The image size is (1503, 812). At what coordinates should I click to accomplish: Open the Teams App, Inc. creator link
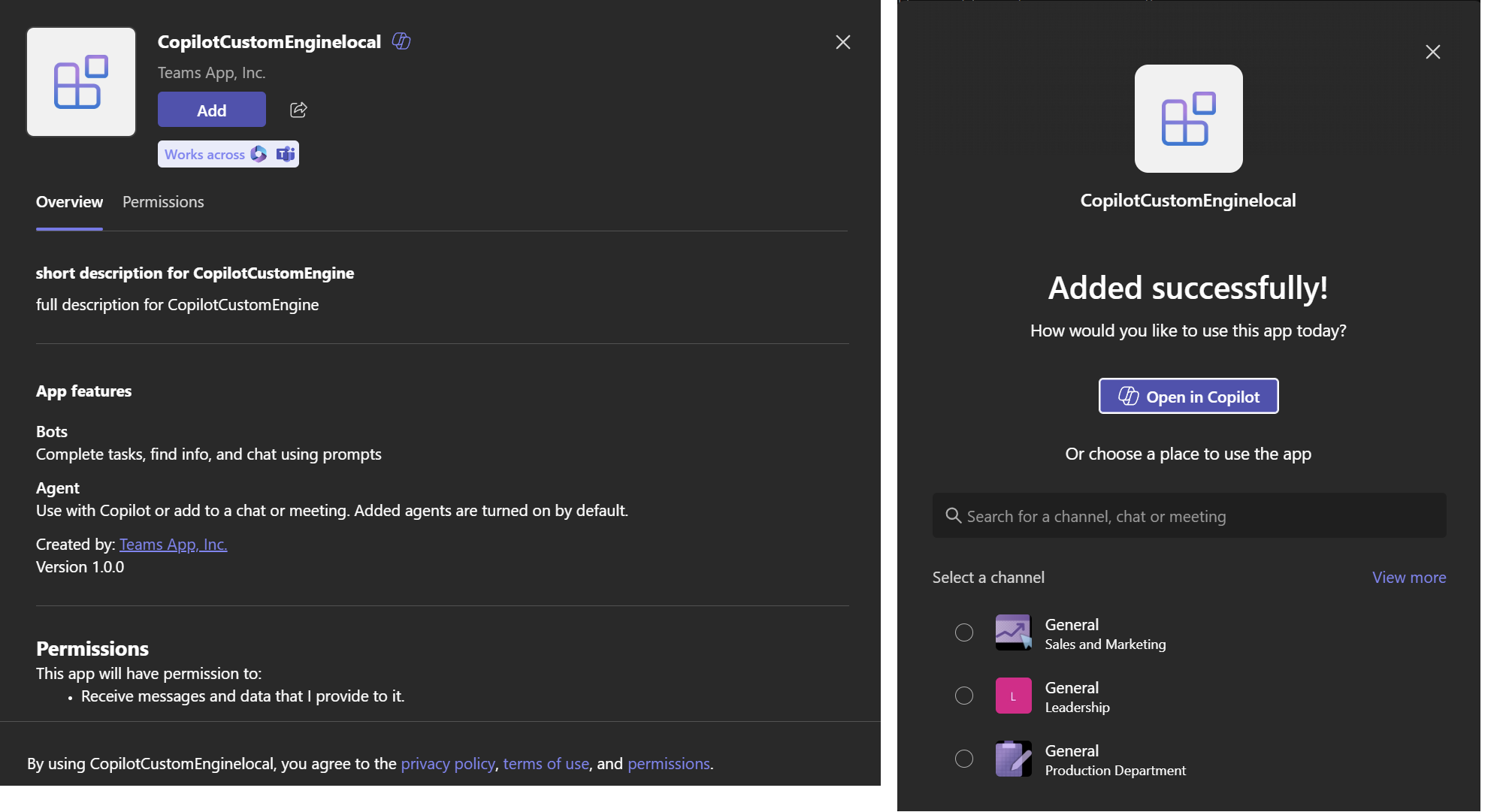click(x=173, y=544)
